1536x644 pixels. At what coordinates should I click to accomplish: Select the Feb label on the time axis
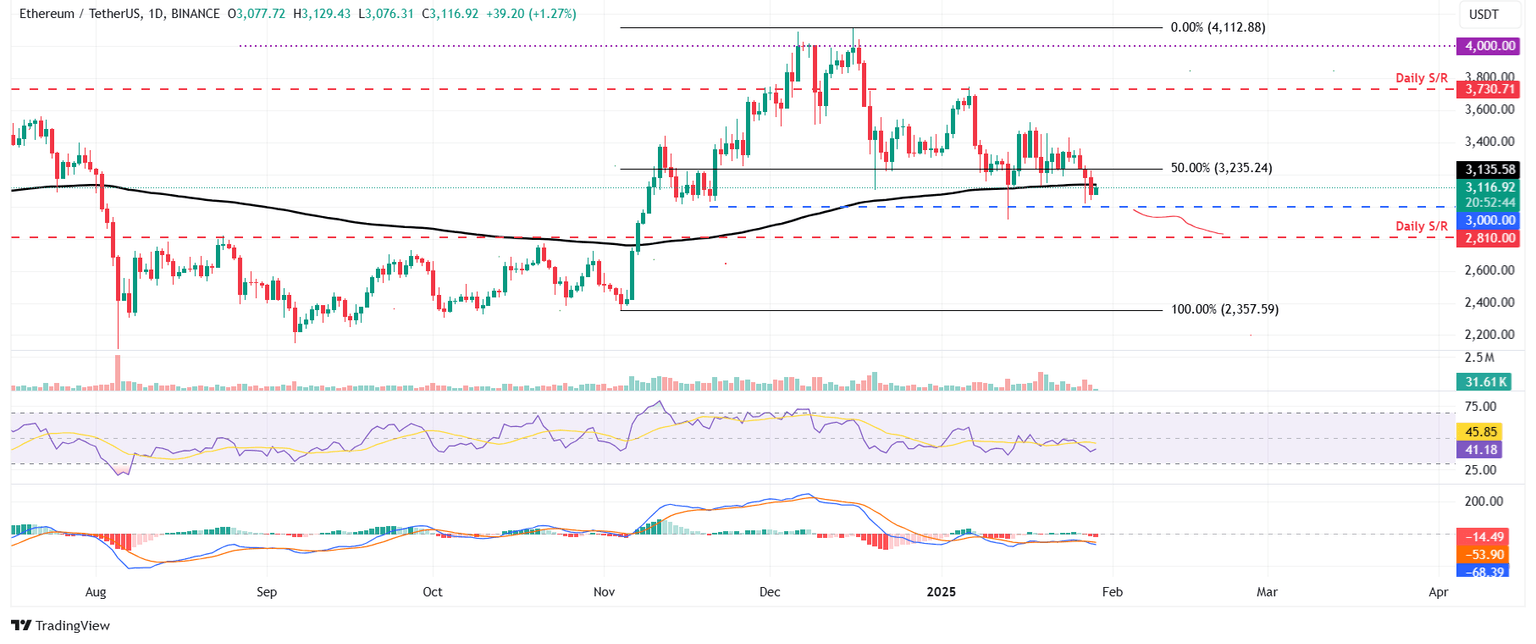coord(1111,591)
